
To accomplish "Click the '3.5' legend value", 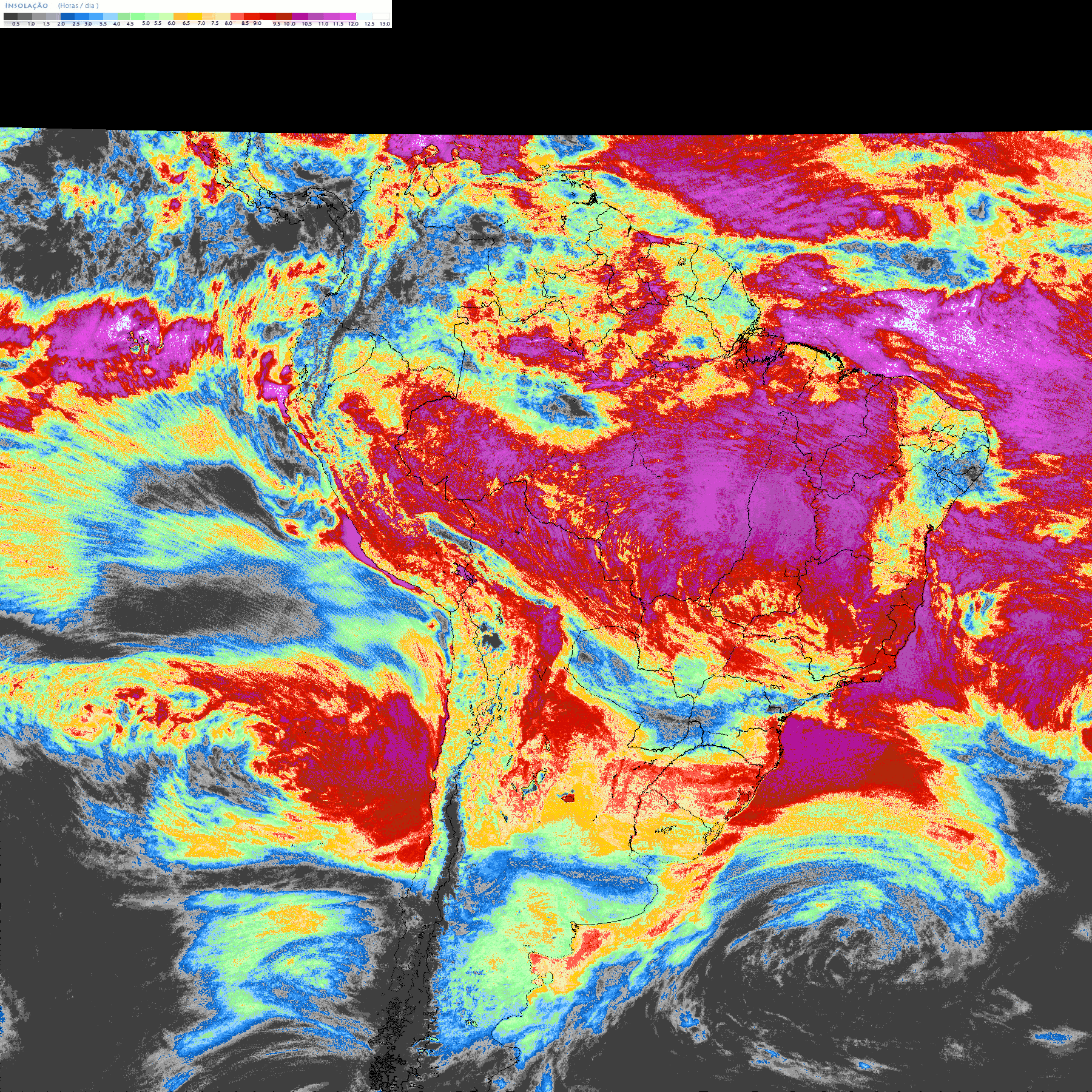I will [x=103, y=24].
